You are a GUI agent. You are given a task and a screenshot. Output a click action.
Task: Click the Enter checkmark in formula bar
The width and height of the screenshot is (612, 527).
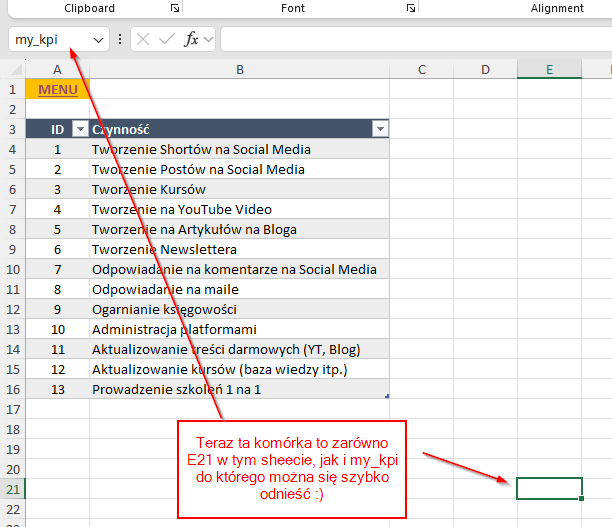click(x=166, y=40)
